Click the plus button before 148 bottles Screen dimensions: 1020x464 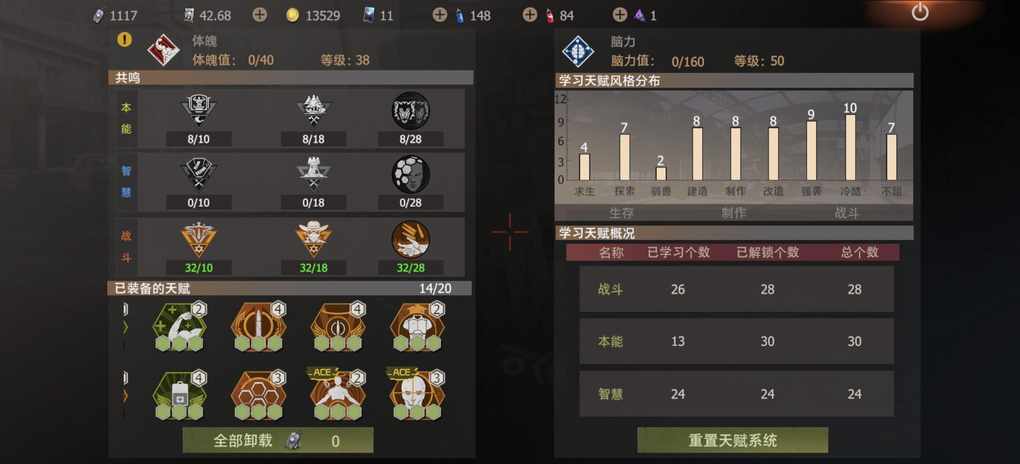pos(440,15)
